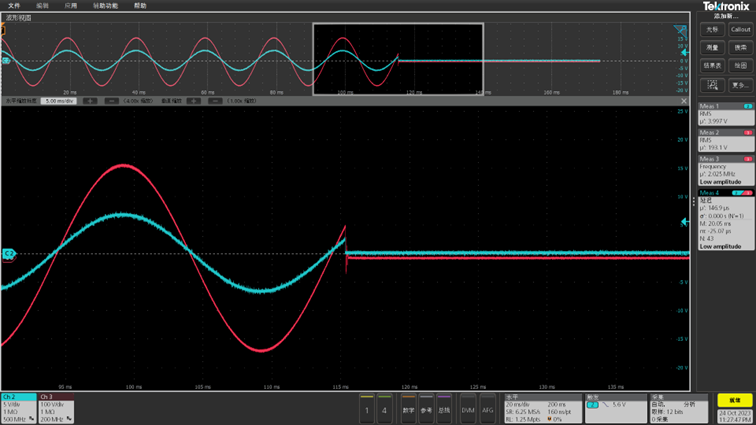The width and height of the screenshot is (756, 425).
Task: Open Ch 3 channel settings badge
Action: [x=55, y=407]
